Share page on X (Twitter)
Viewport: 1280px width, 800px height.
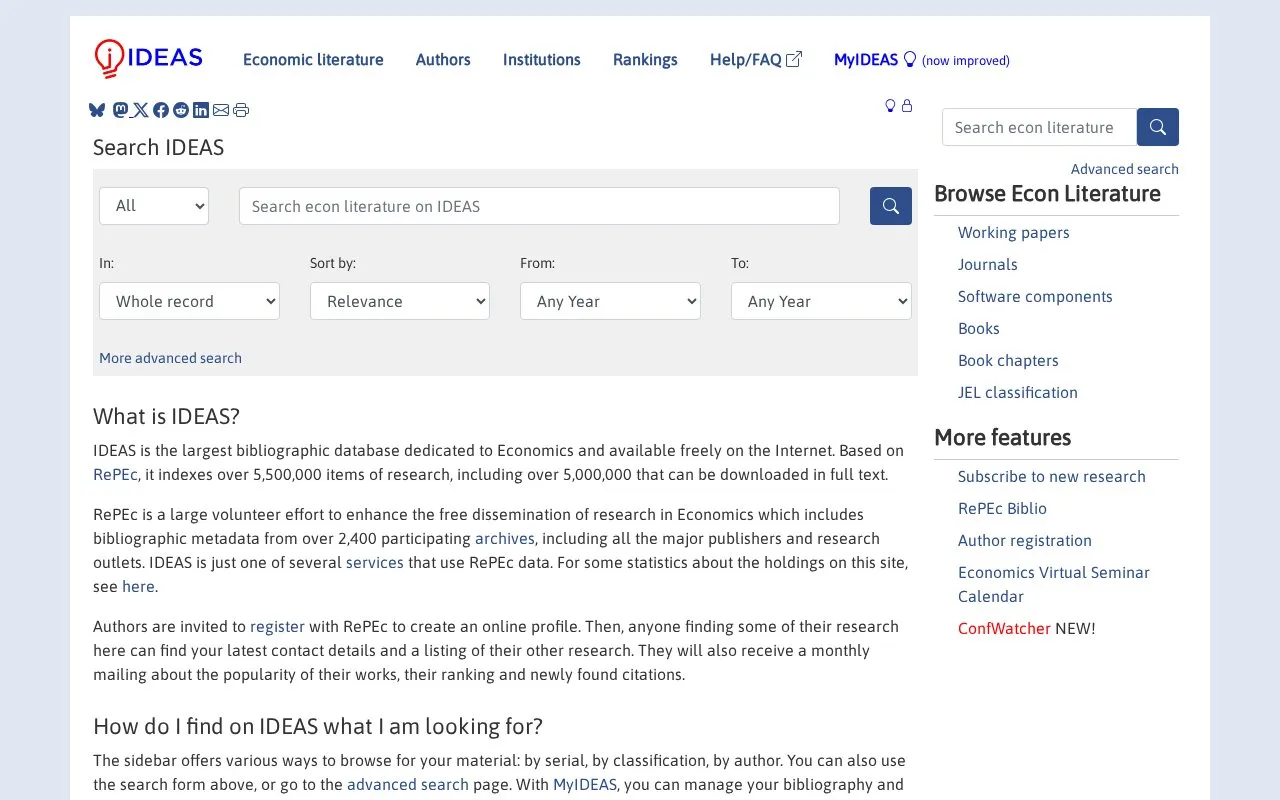click(140, 110)
